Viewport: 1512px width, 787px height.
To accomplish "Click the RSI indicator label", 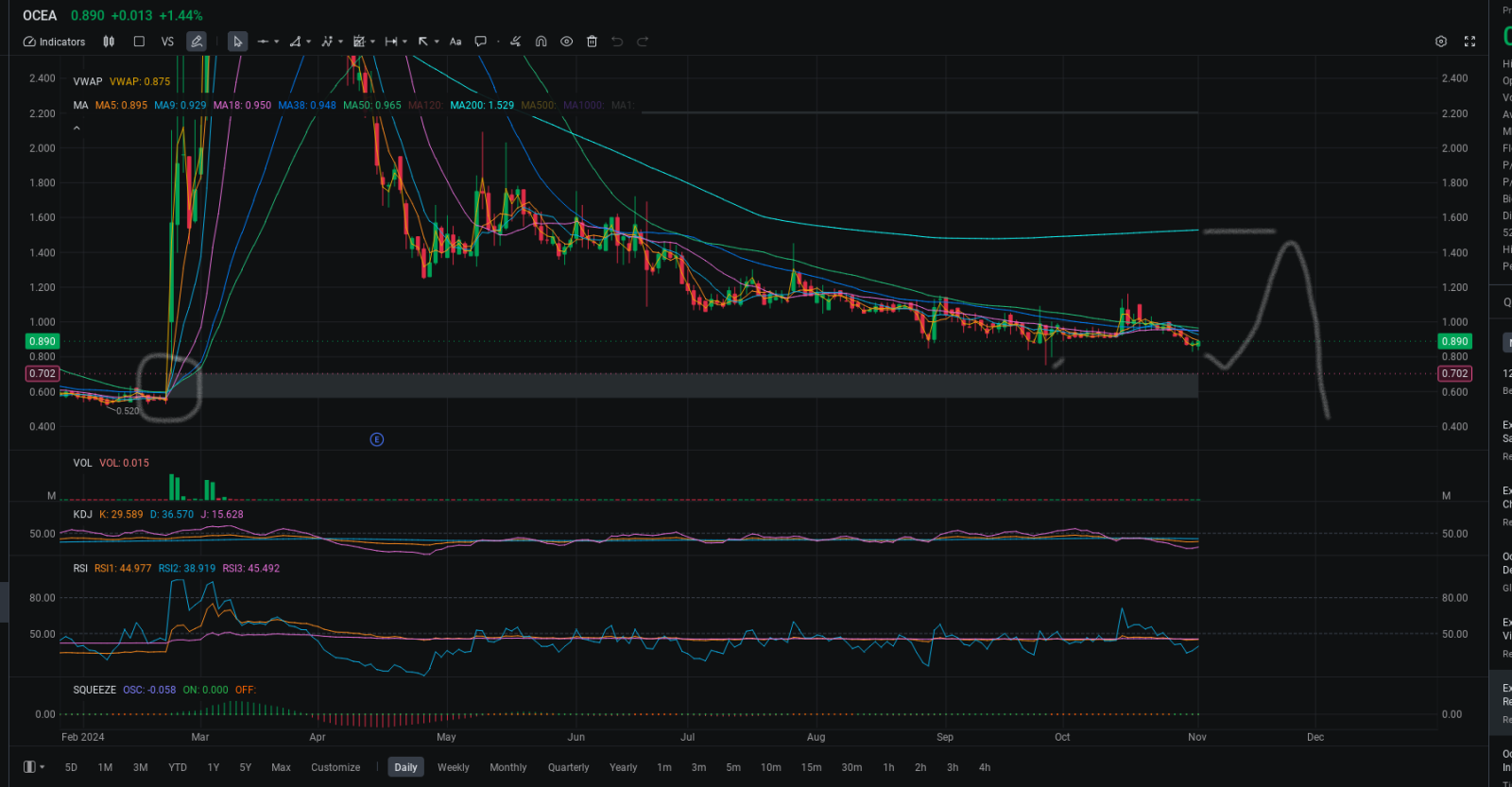I will [x=80, y=568].
